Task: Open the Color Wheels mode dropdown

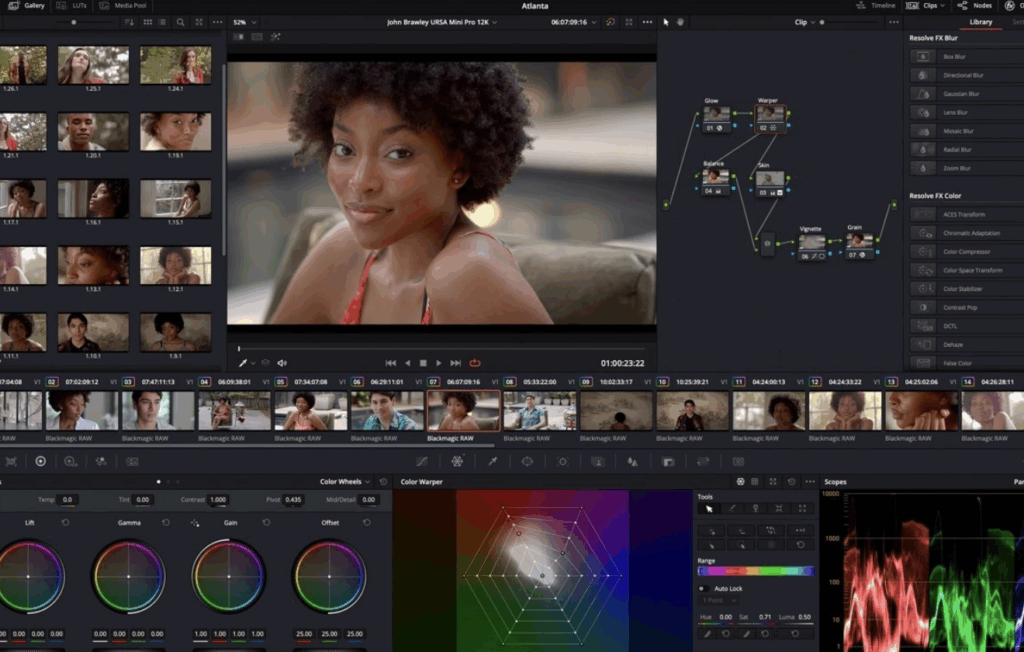Action: [x=345, y=482]
